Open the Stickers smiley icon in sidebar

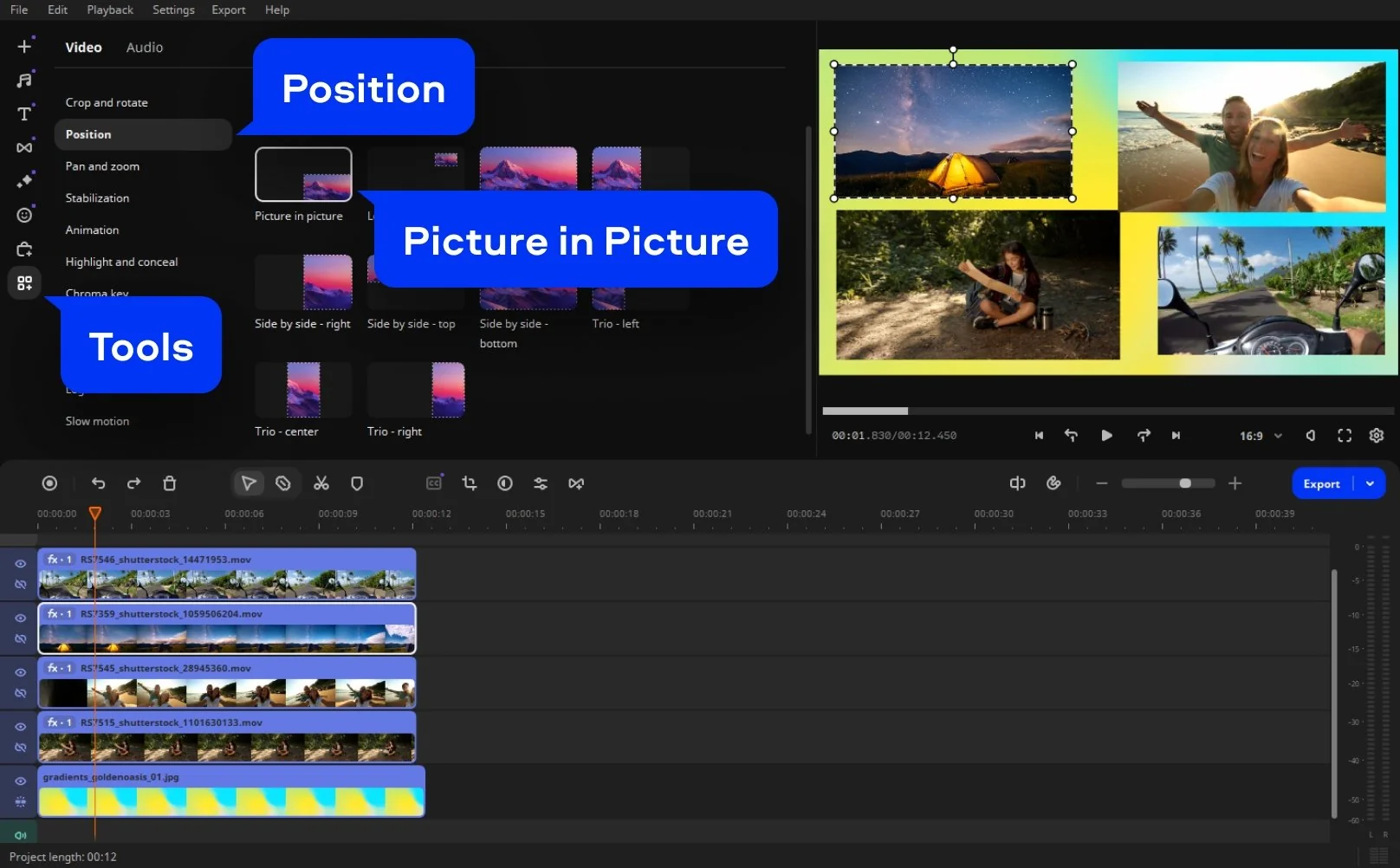24,215
